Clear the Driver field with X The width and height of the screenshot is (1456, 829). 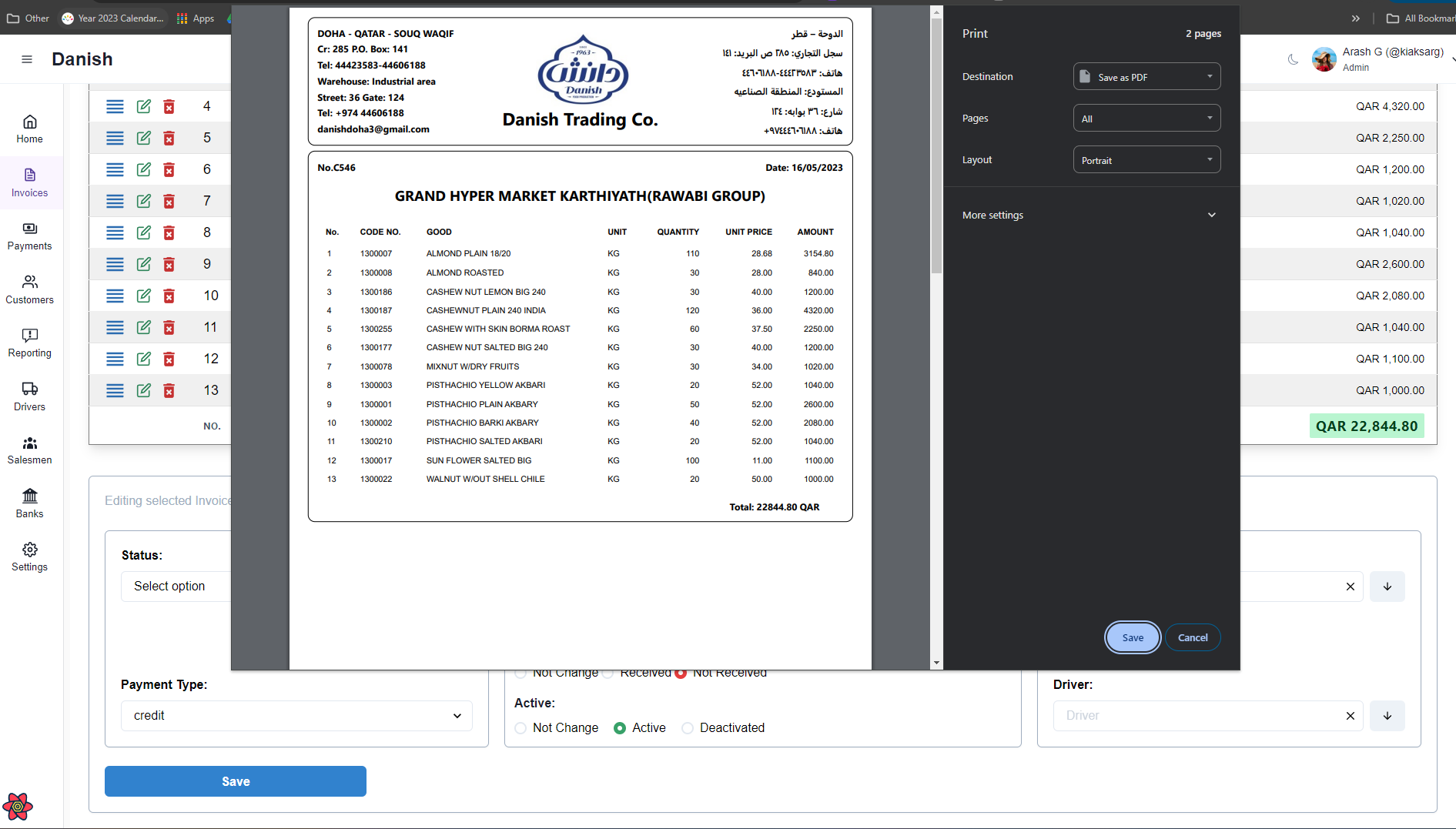1350,716
